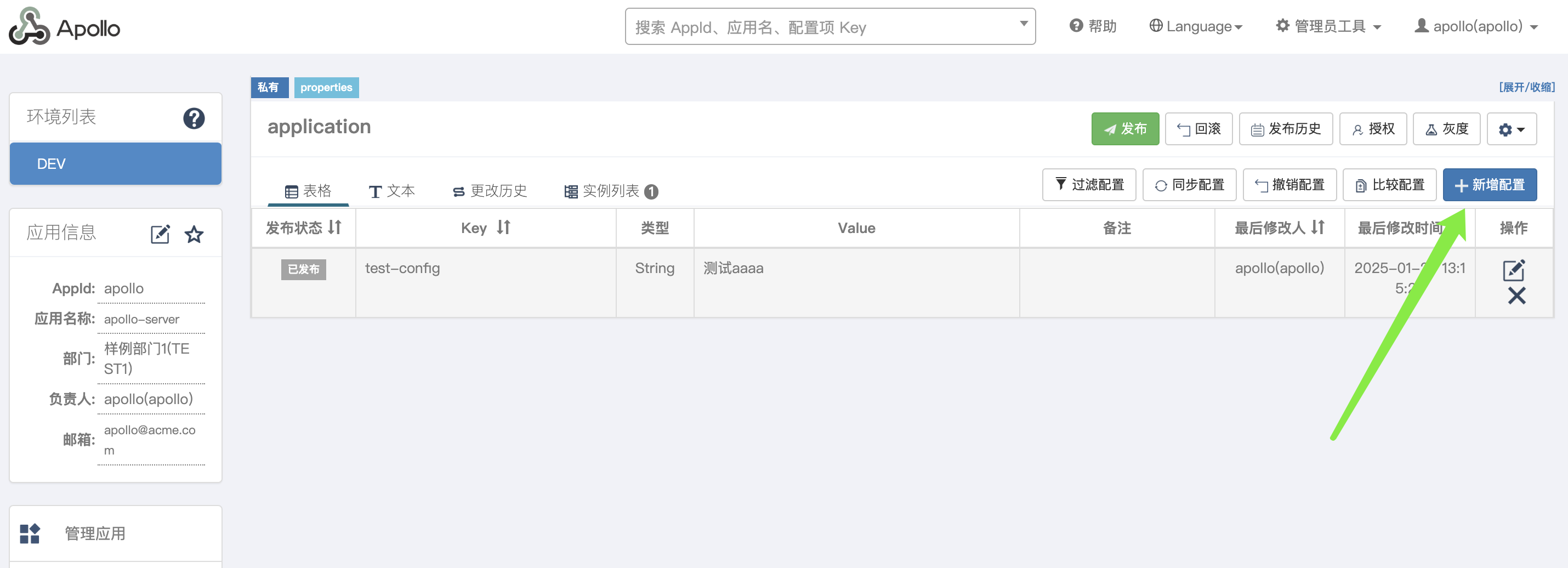Select the DEV environment
The height and width of the screenshot is (568, 1568).
click(x=116, y=164)
